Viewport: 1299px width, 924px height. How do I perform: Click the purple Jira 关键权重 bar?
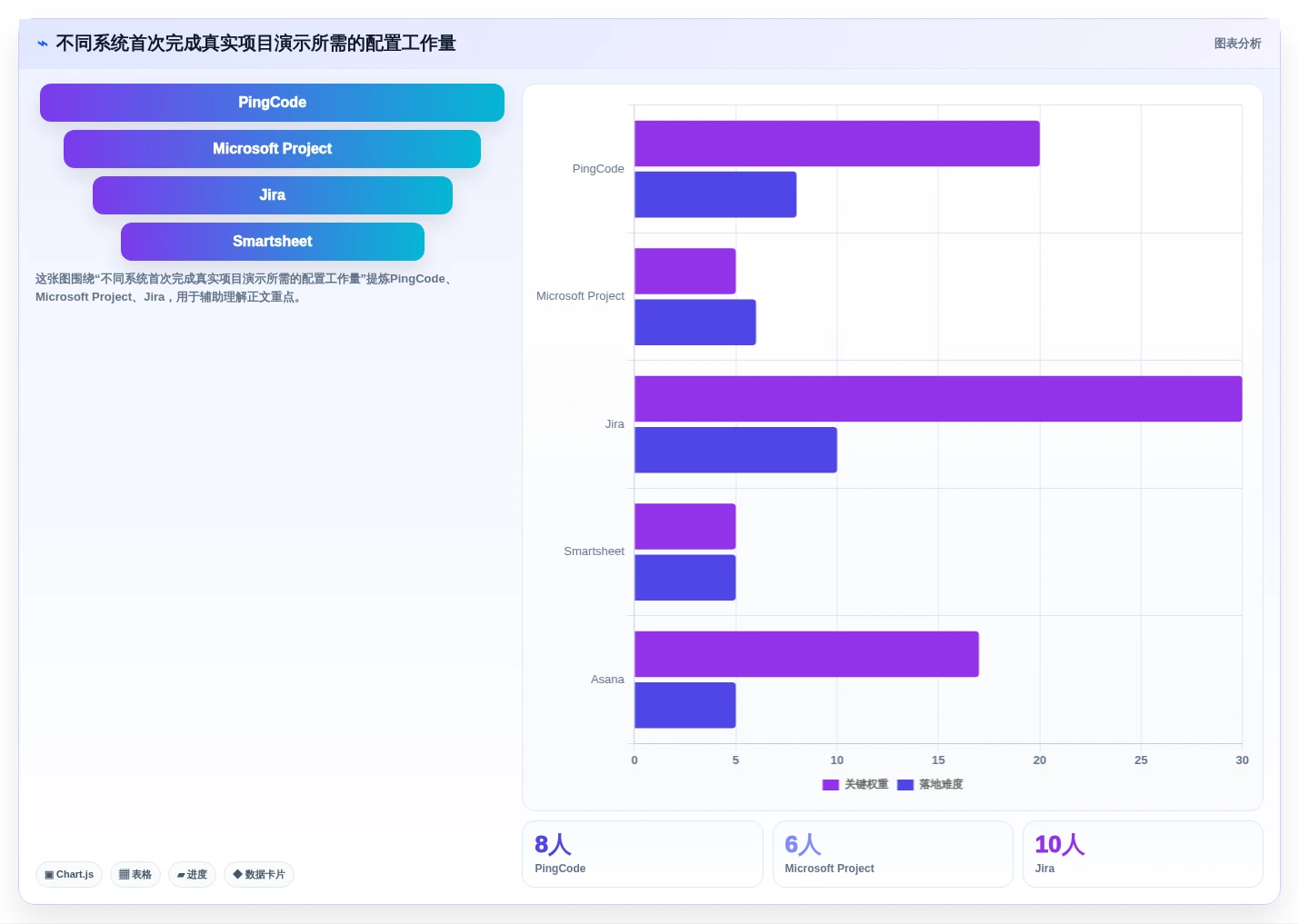pyautogui.click(x=938, y=399)
